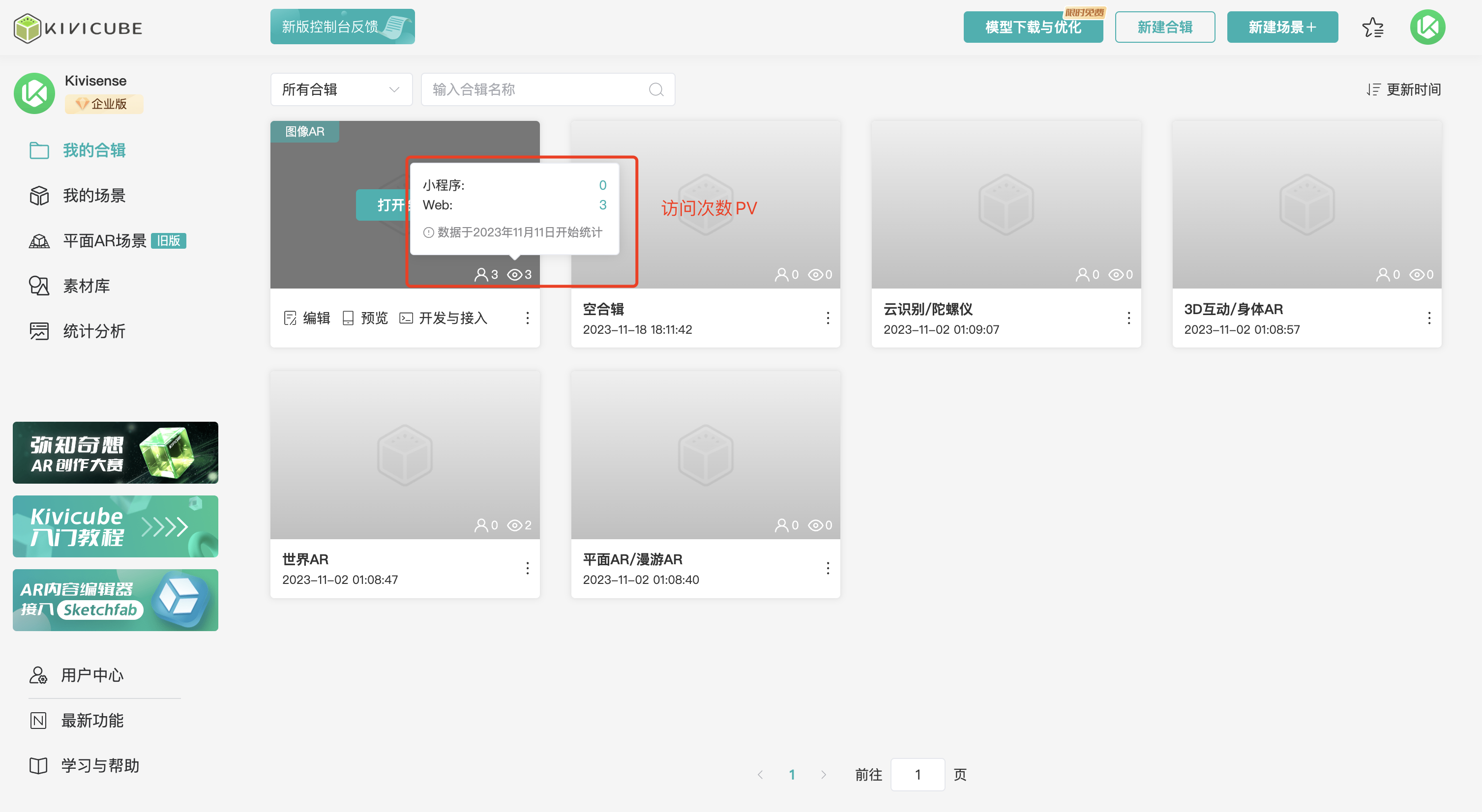Click the 预览 preview phone icon

(348, 318)
